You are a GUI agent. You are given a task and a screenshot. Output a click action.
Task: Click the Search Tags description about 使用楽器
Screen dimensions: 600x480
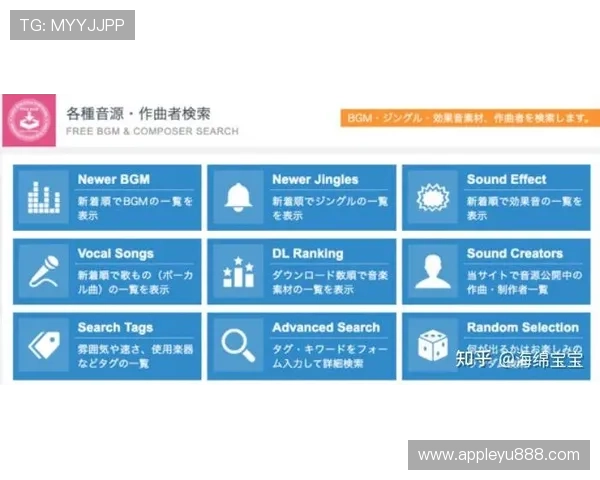click(x=135, y=356)
